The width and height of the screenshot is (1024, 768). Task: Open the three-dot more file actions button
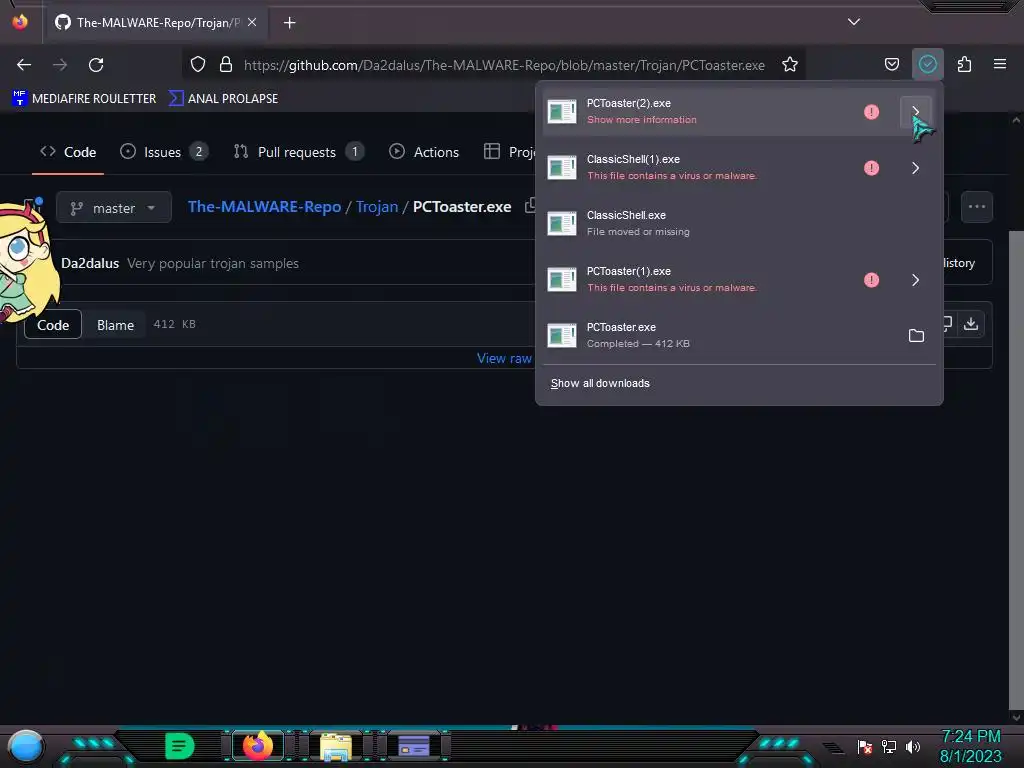pyautogui.click(x=977, y=207)
